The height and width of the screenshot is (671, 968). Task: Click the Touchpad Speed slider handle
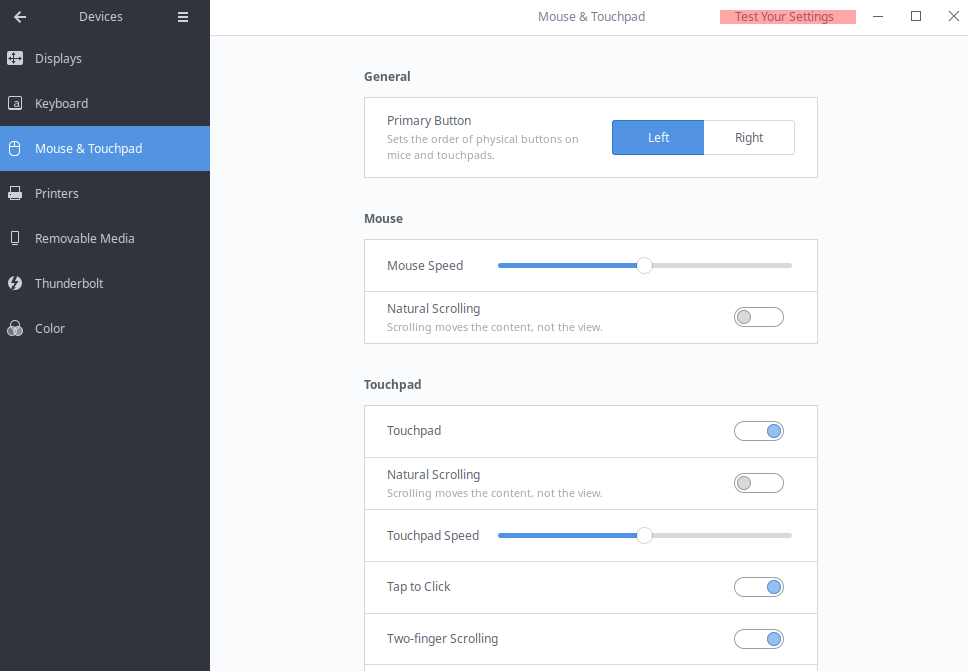click(x=645, y=535)
